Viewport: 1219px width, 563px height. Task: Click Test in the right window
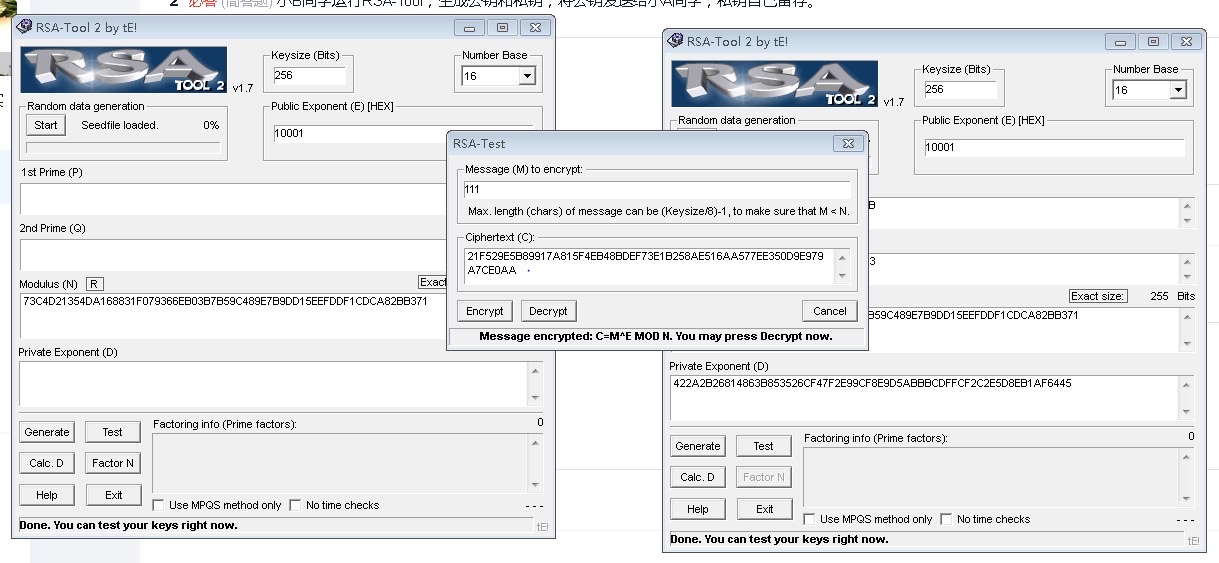[763, 446]
